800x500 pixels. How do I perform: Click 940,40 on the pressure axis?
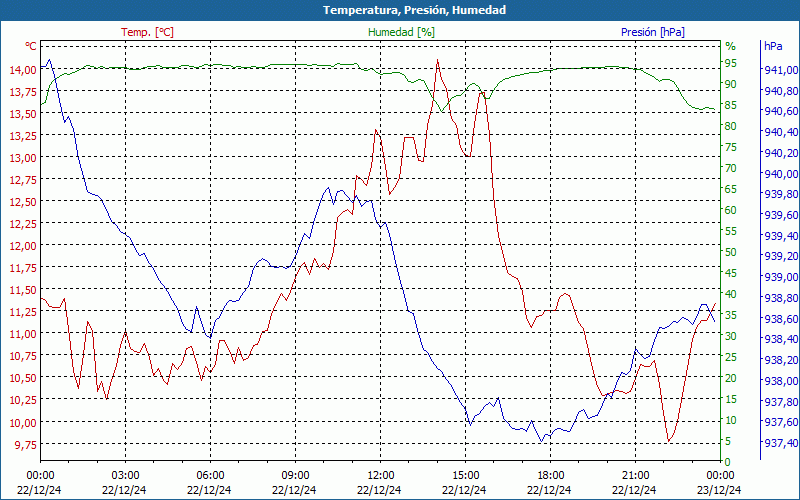point(780,132)
